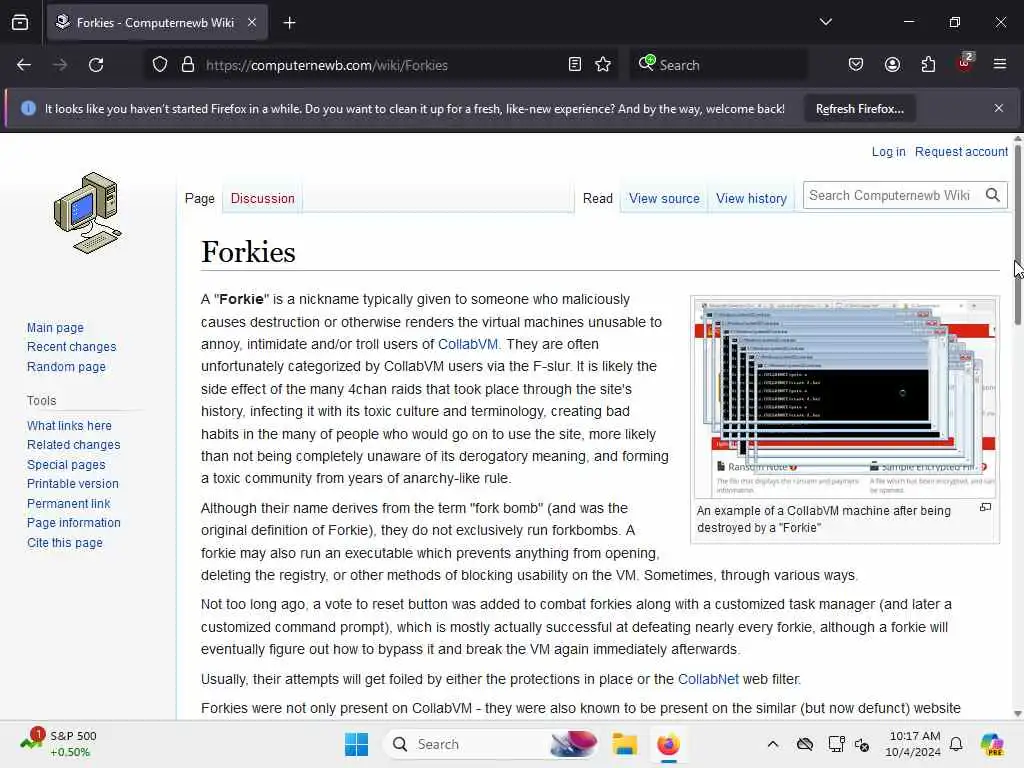Select the Read tab
Viewport: 1024px width, 768px height.
598,199
